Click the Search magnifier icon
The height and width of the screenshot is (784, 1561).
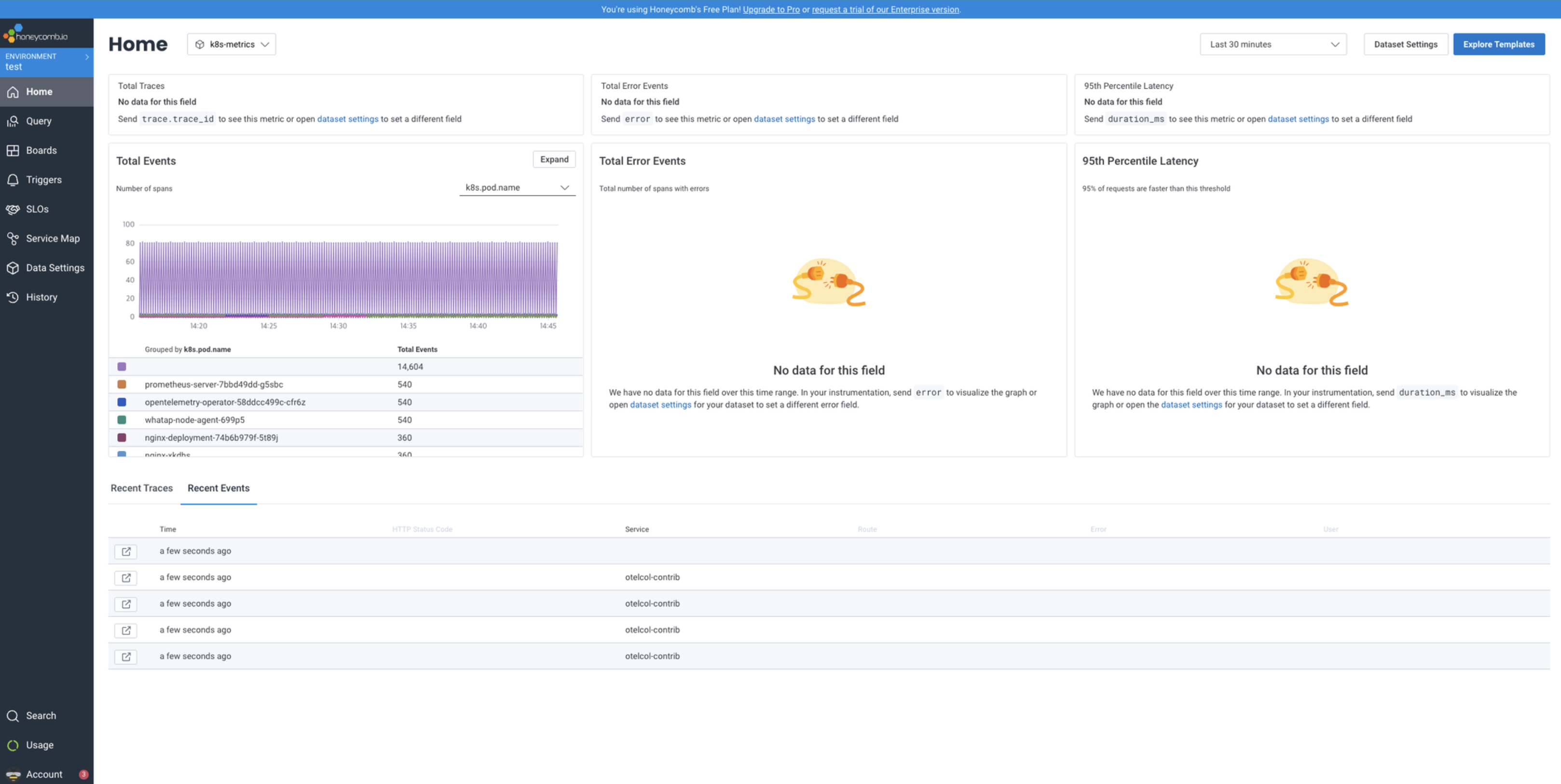(x=13, y=716)
